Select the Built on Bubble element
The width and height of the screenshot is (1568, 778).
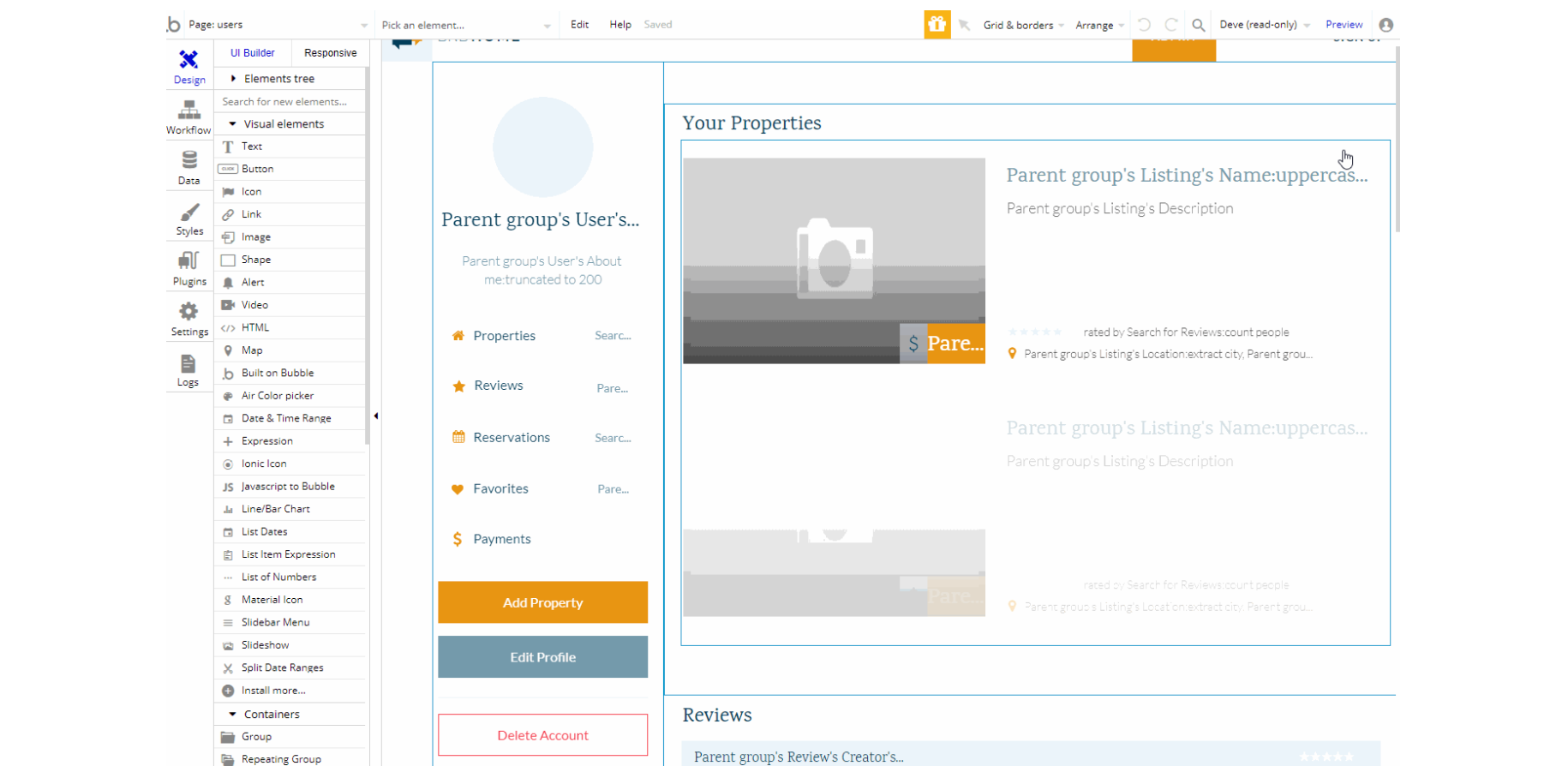coord(290,374)
